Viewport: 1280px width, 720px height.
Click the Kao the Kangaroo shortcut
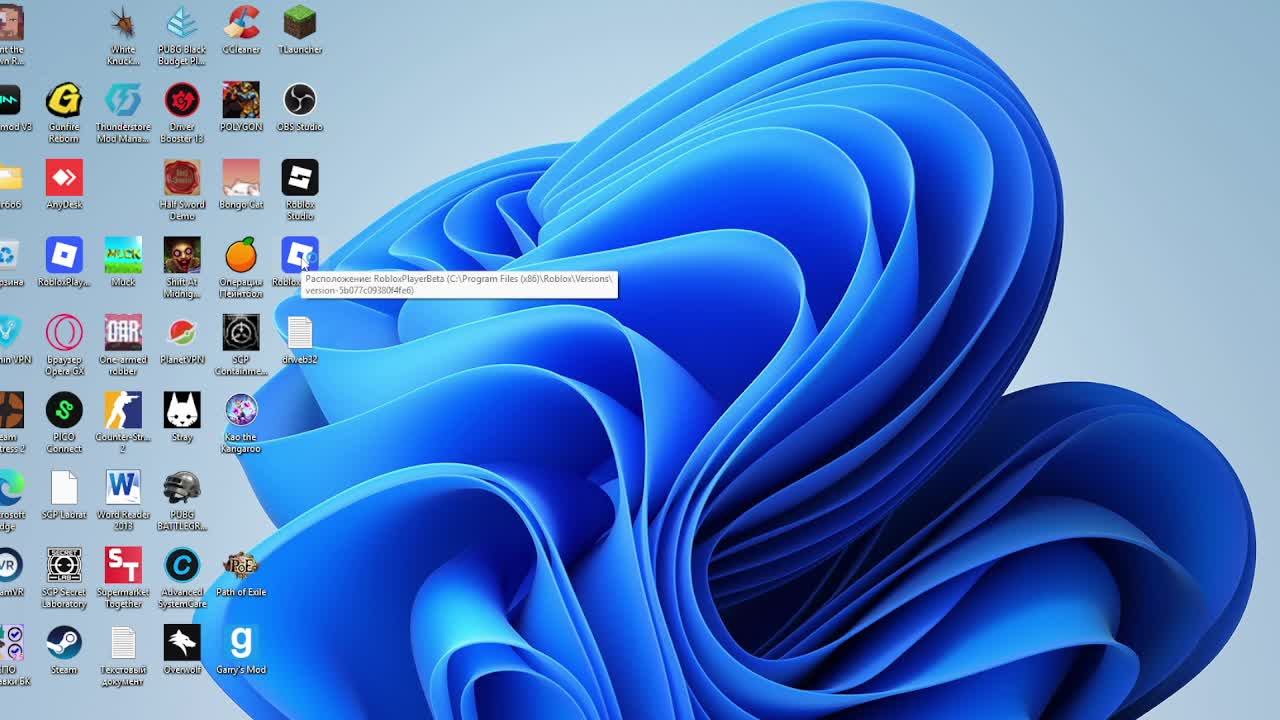[x=241, y=423]
